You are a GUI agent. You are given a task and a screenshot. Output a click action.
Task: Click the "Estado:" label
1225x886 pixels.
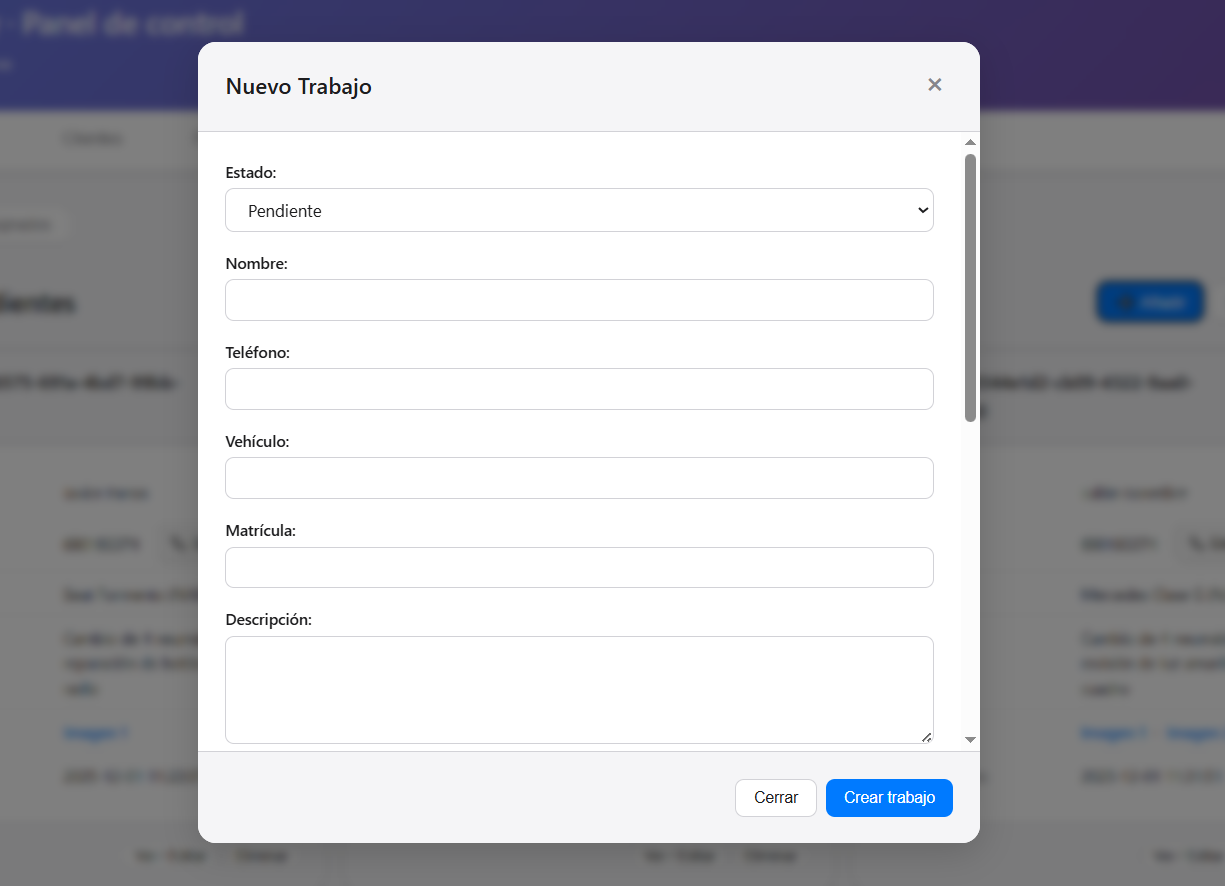[x=251, y=173]
